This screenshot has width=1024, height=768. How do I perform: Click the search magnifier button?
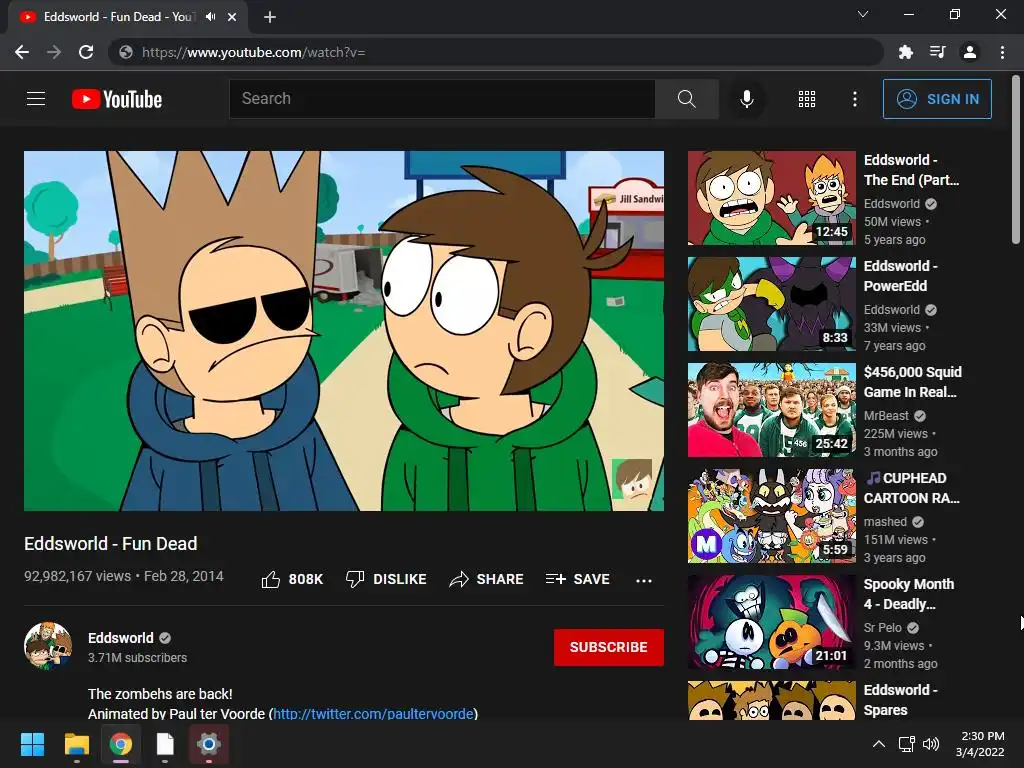(686, 99)
